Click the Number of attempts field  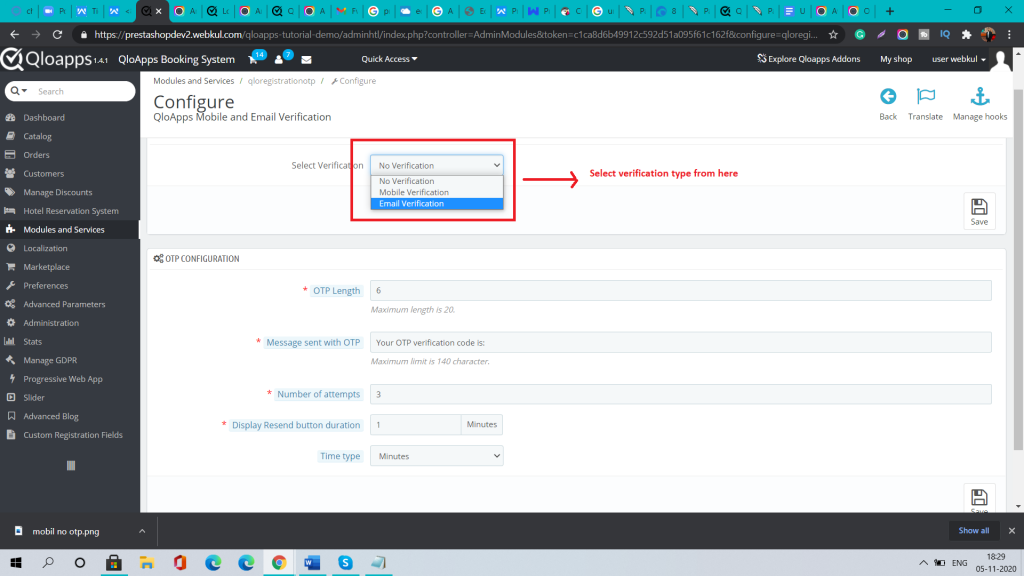tap(680, 394)
